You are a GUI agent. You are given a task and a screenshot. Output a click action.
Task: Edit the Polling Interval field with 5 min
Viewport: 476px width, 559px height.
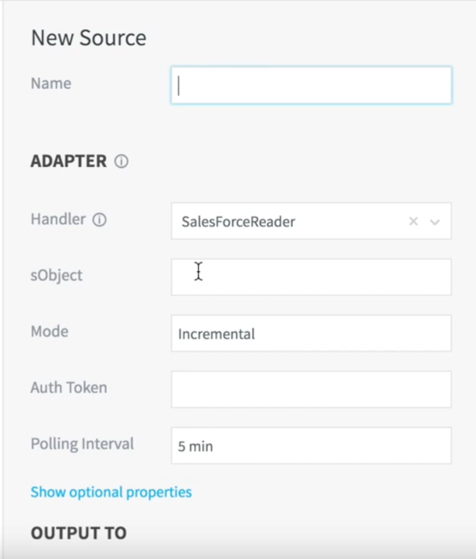pyautogui.click(x=311, y=446)
